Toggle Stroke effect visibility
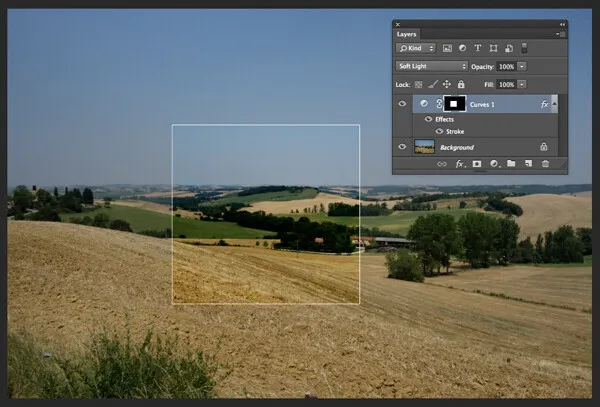Image resolution: width=600 pixels, height=407 pixels. [437, 131]
